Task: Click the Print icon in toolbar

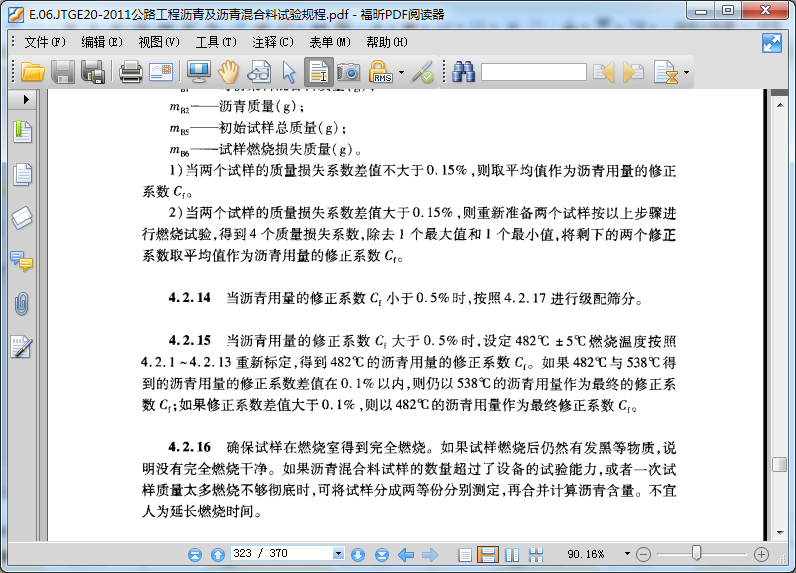Action: click(130, 72)
